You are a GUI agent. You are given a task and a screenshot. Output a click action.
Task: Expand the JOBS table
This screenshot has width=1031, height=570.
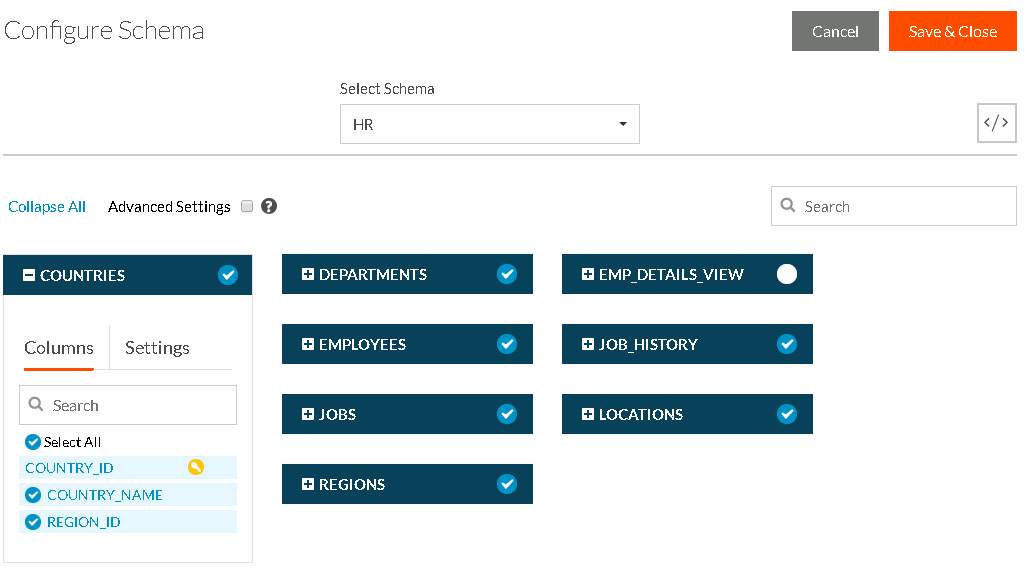tap(308, 414)
